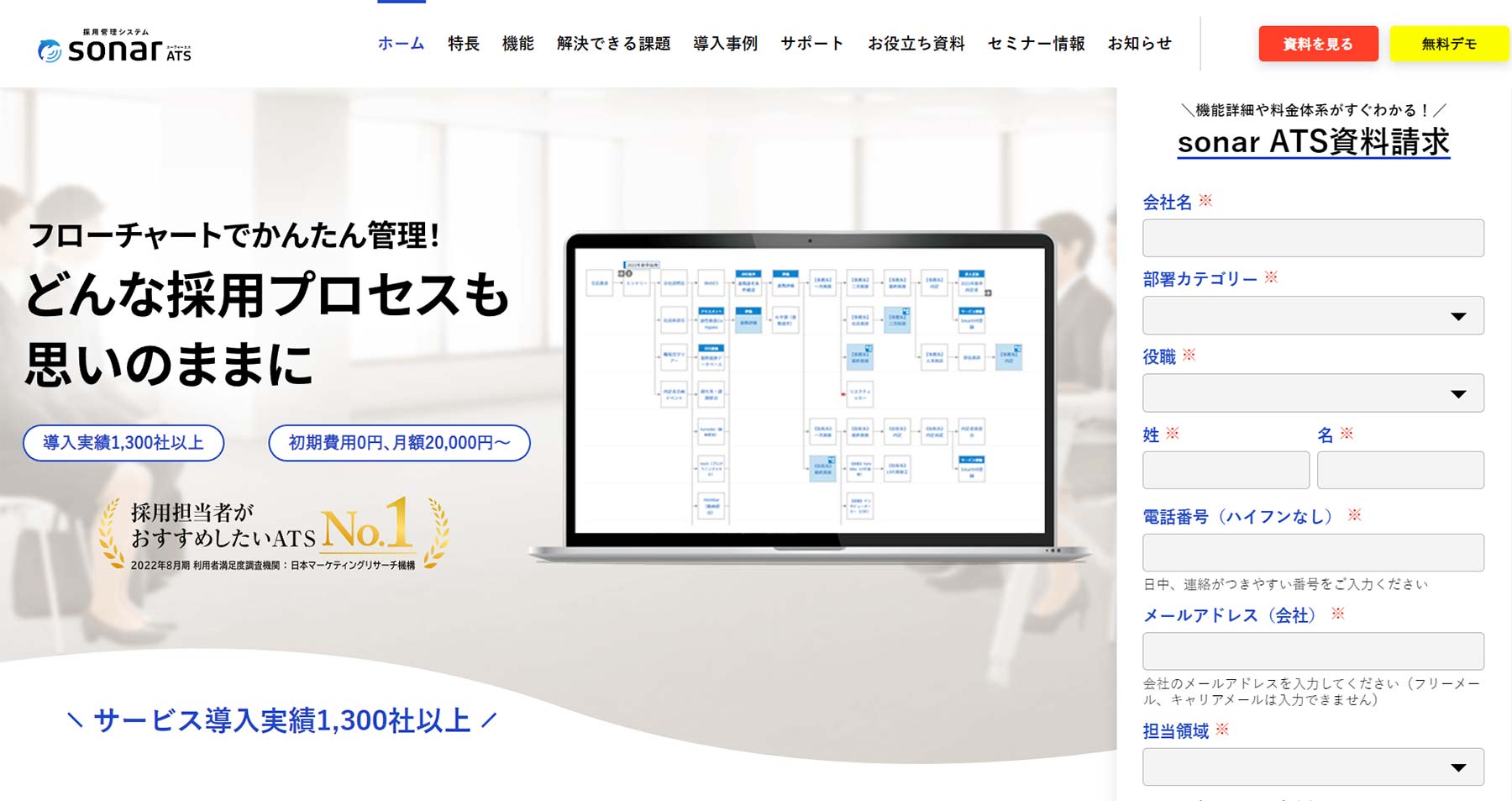Click the red 資料を見る button

pos(1318,44)
